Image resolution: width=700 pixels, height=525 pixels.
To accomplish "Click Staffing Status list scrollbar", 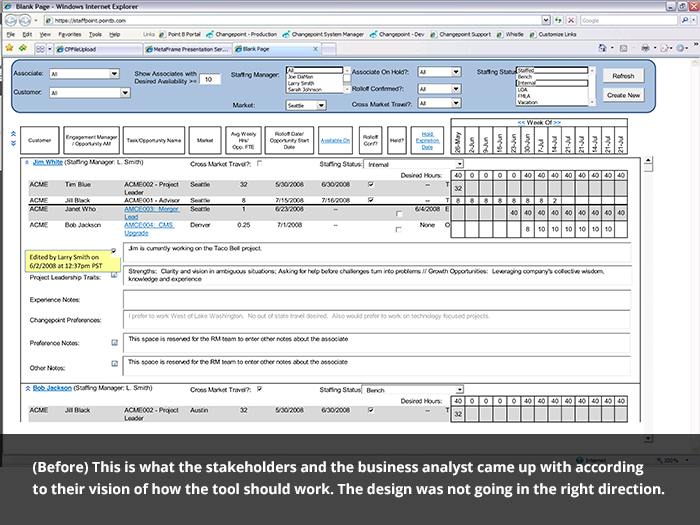I will (x=592, y=86).
